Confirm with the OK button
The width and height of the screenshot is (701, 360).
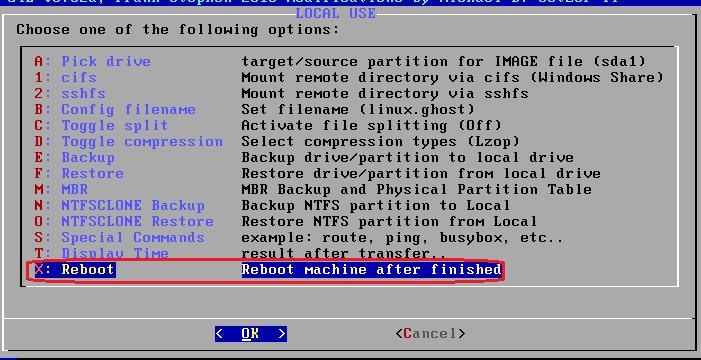pyautogui.click(x=250, y=334)
